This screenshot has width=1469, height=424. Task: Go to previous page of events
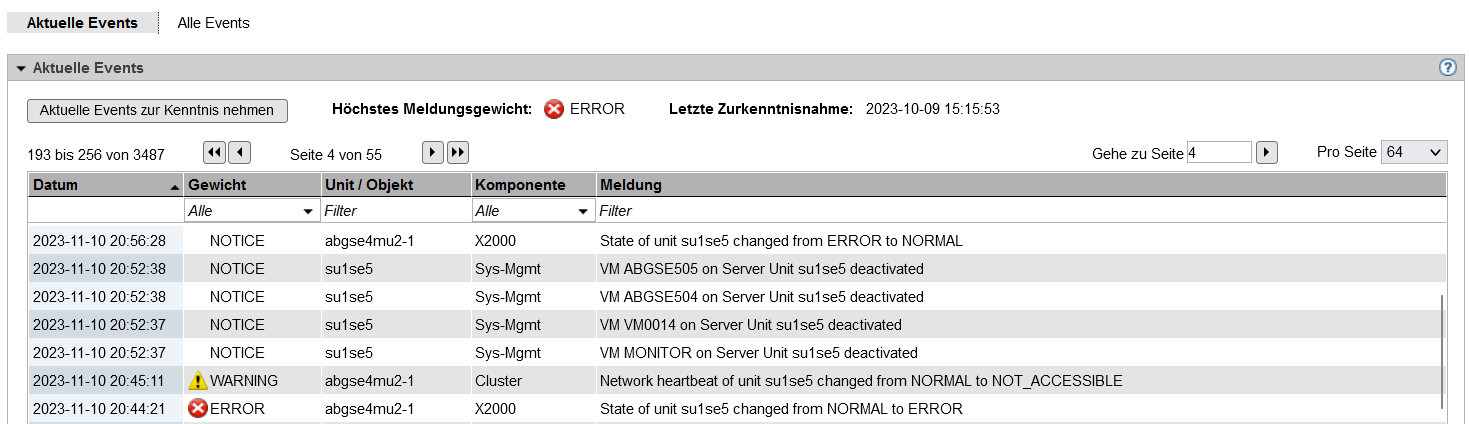click(239, 152)
